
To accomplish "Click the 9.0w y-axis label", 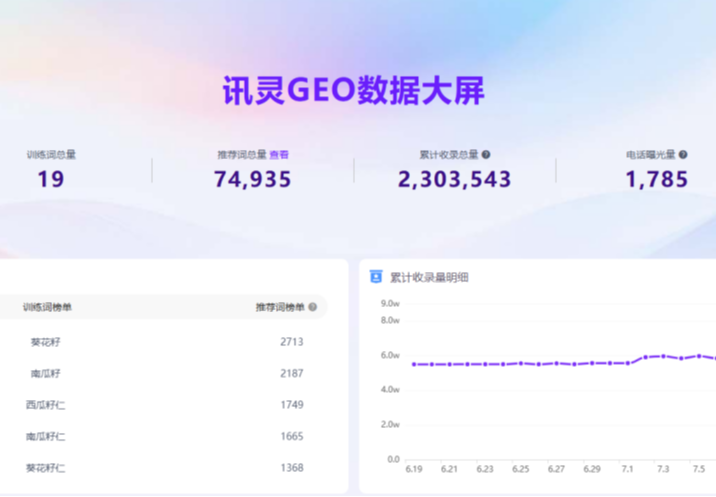I will pos(390,303).
